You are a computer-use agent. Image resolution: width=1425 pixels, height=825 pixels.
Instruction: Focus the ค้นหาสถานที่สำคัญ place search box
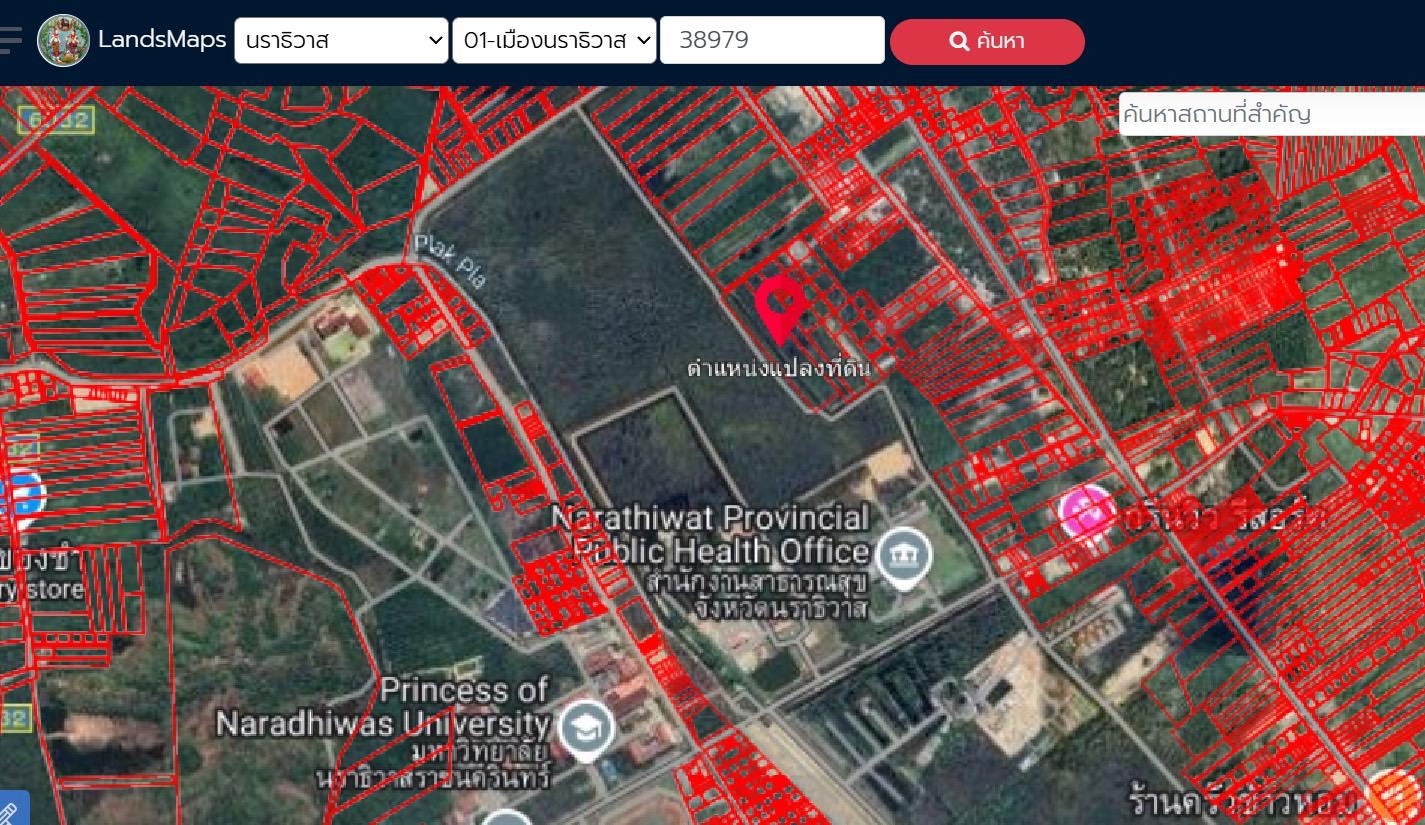(1272, 114)
